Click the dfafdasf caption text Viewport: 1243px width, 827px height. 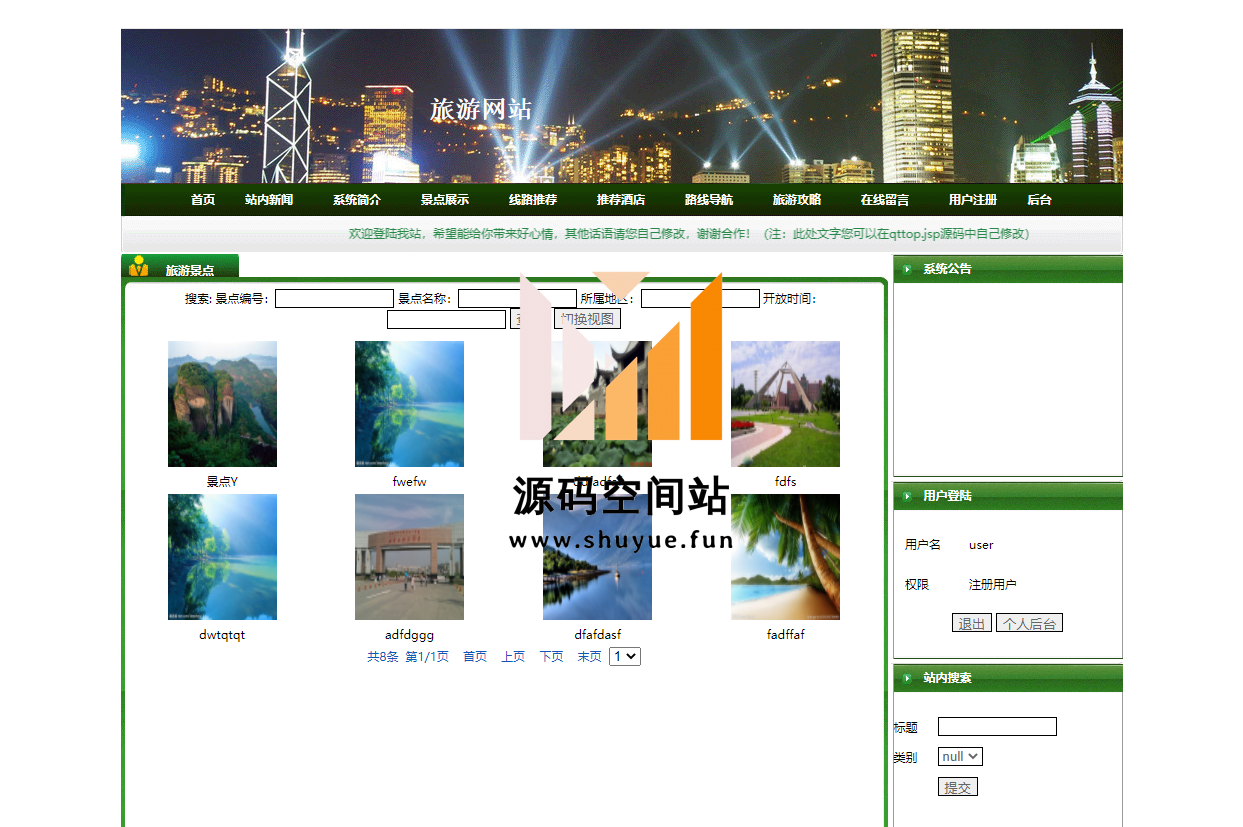pyautogui.click(x=597, y=635)
